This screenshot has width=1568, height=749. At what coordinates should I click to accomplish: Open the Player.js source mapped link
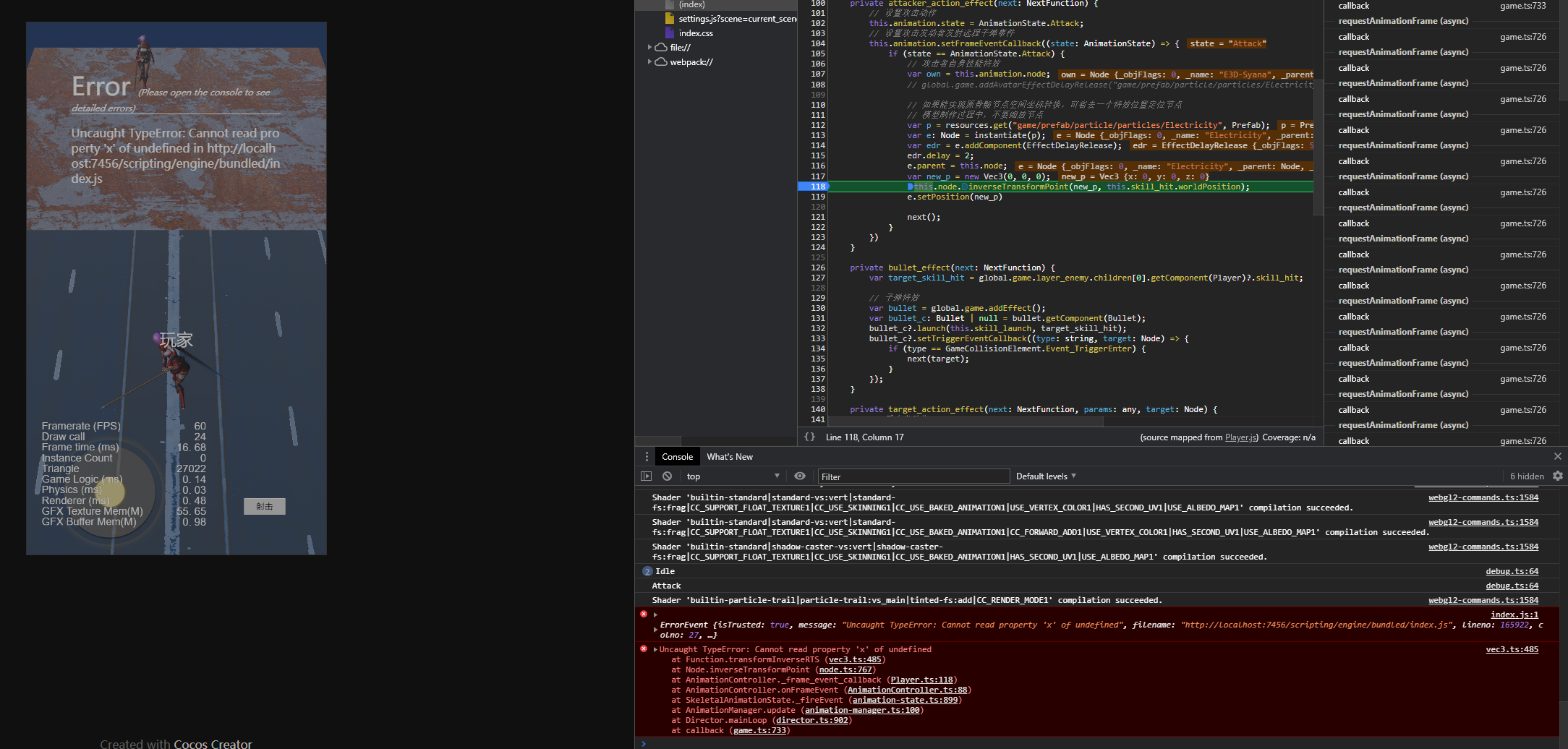tap(1241, 437)
